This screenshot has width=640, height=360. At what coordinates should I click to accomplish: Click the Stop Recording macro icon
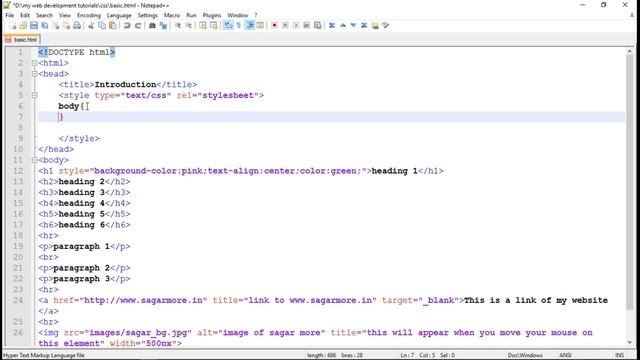click(x=285, y=26)
